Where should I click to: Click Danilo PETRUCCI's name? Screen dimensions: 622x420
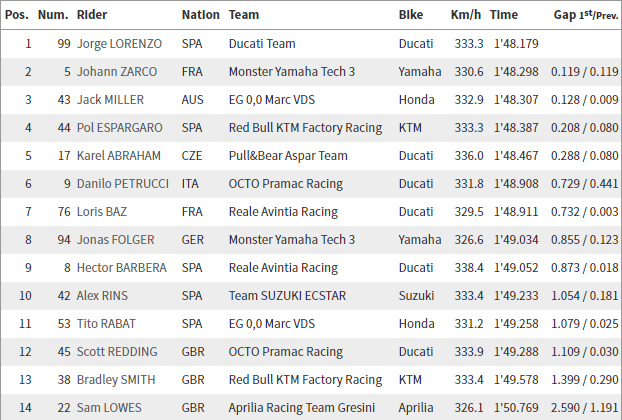(123, 184)
